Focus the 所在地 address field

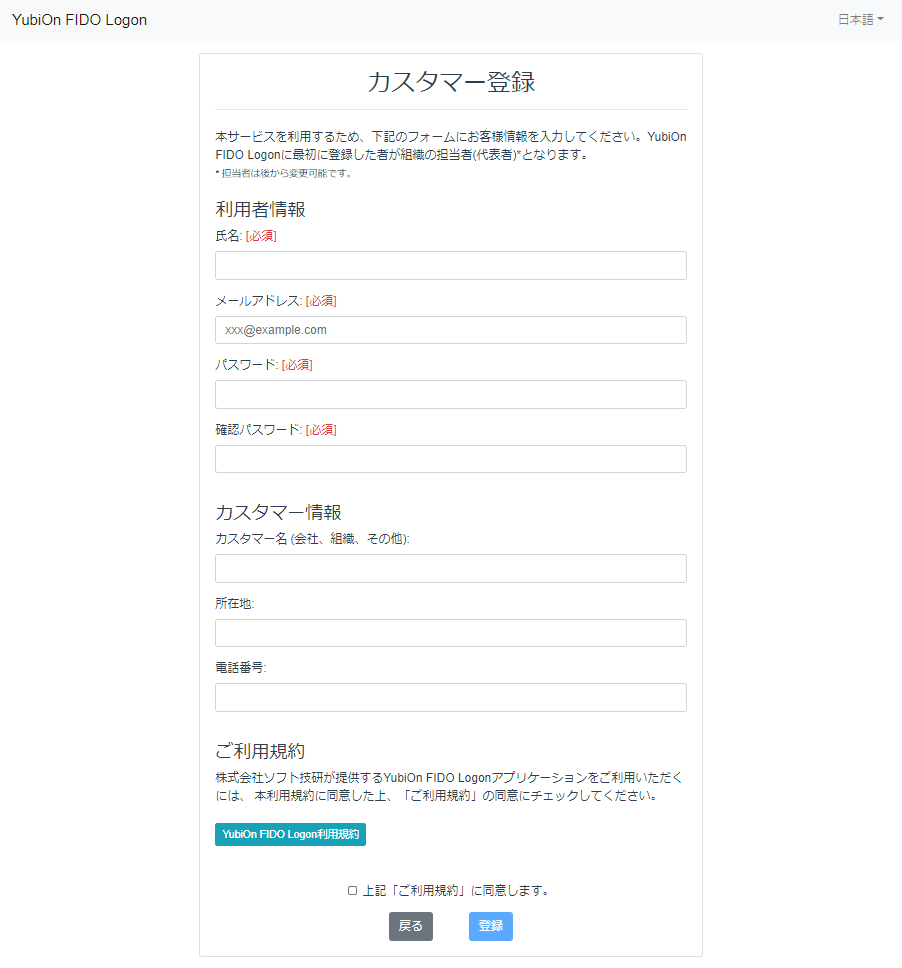(451, 633)
